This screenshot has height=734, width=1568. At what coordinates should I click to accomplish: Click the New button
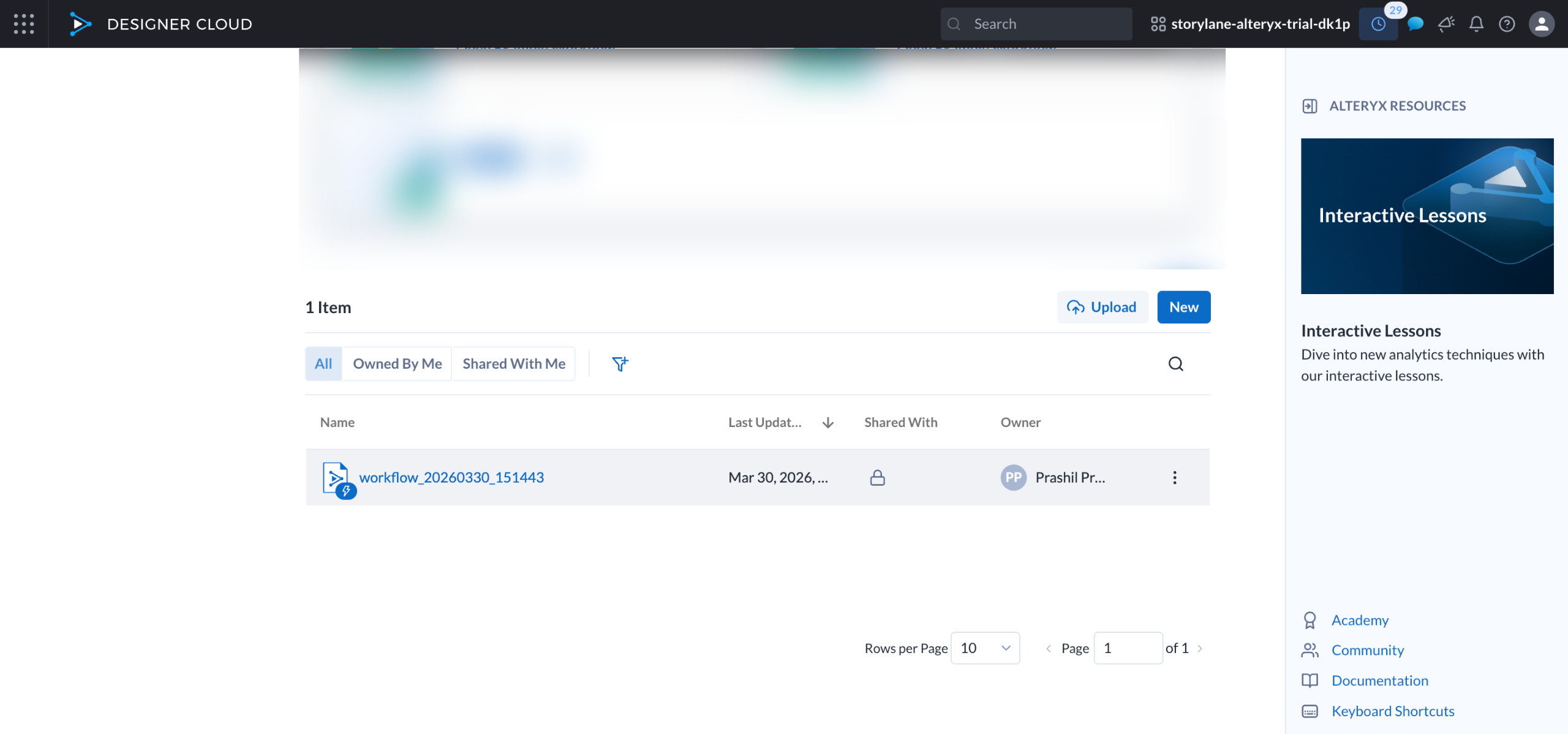click(x=1183, y=307)
